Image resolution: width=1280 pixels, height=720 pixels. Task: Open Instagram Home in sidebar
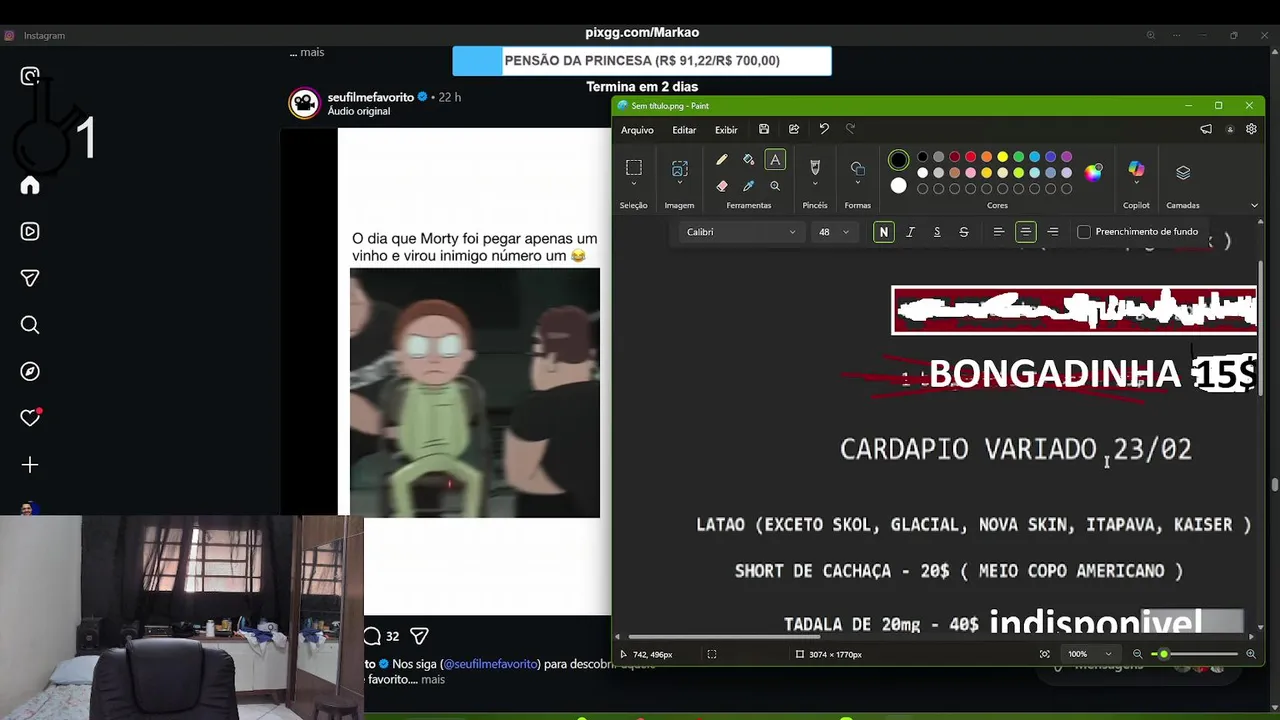[30, 185]
